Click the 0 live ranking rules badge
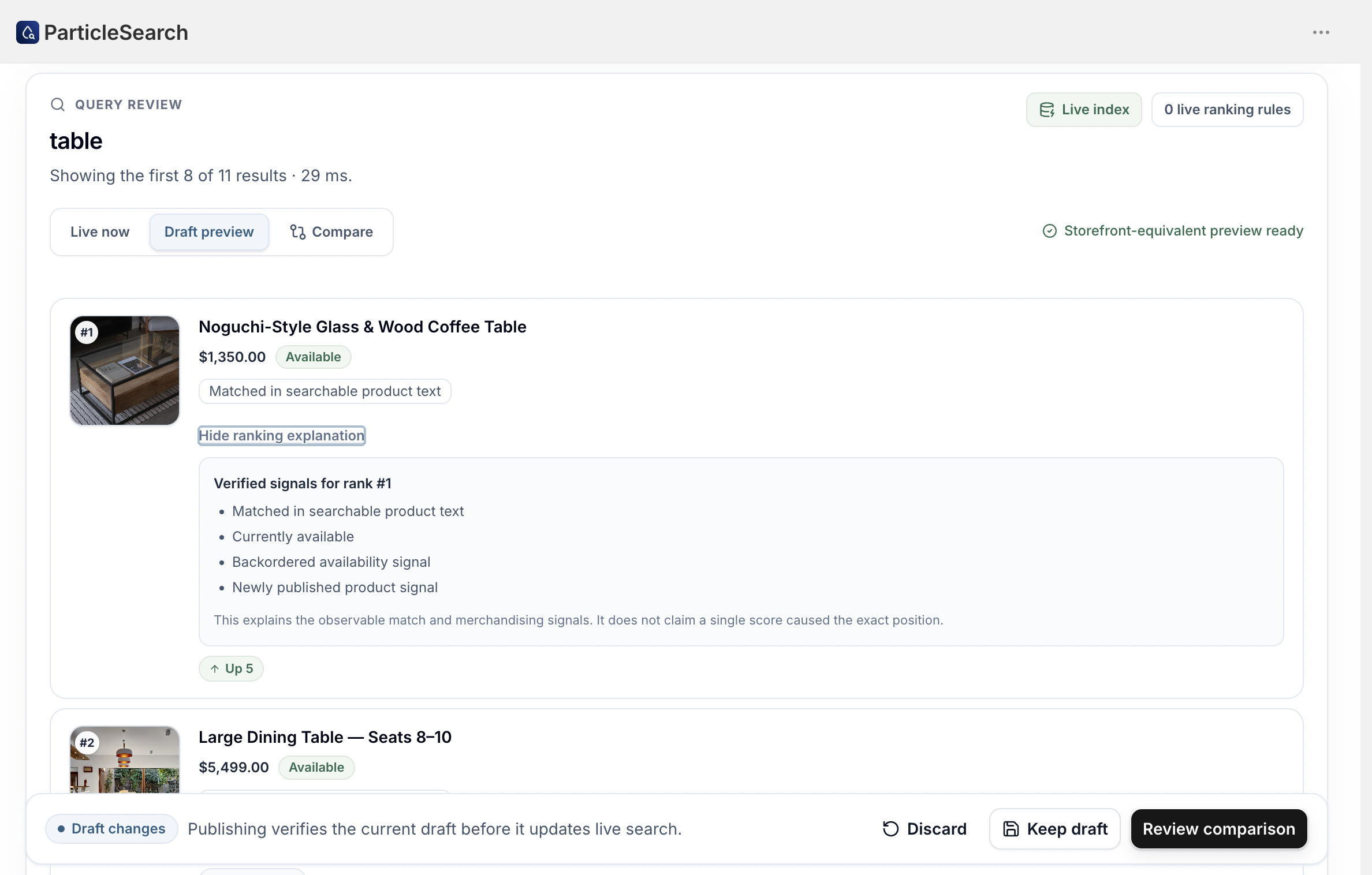This screenshot has height=875, width=1372. coord(1227,110)
